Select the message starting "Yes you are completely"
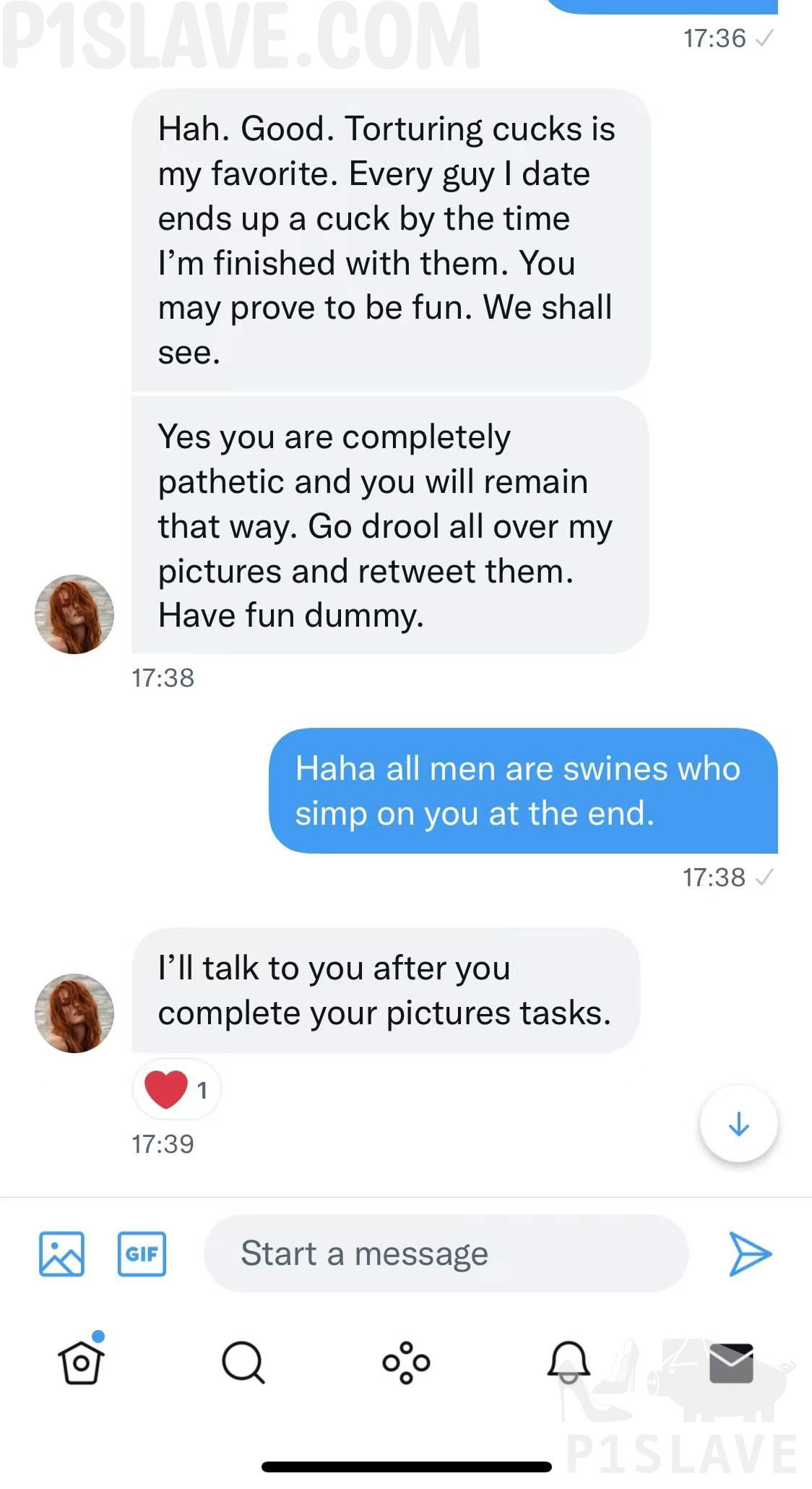This screenshot has height=1489, width=812. [389, 525]
